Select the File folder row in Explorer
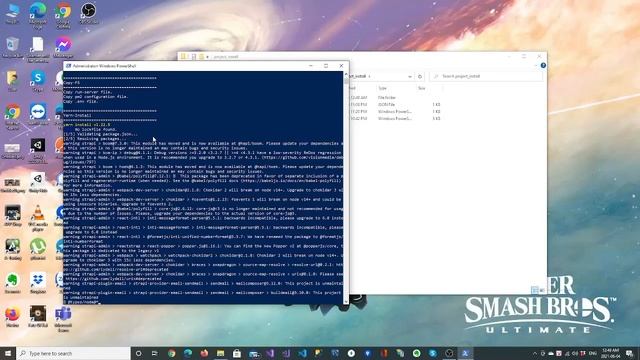Screen dimensions: 640x360 click(x=395, y=98)
